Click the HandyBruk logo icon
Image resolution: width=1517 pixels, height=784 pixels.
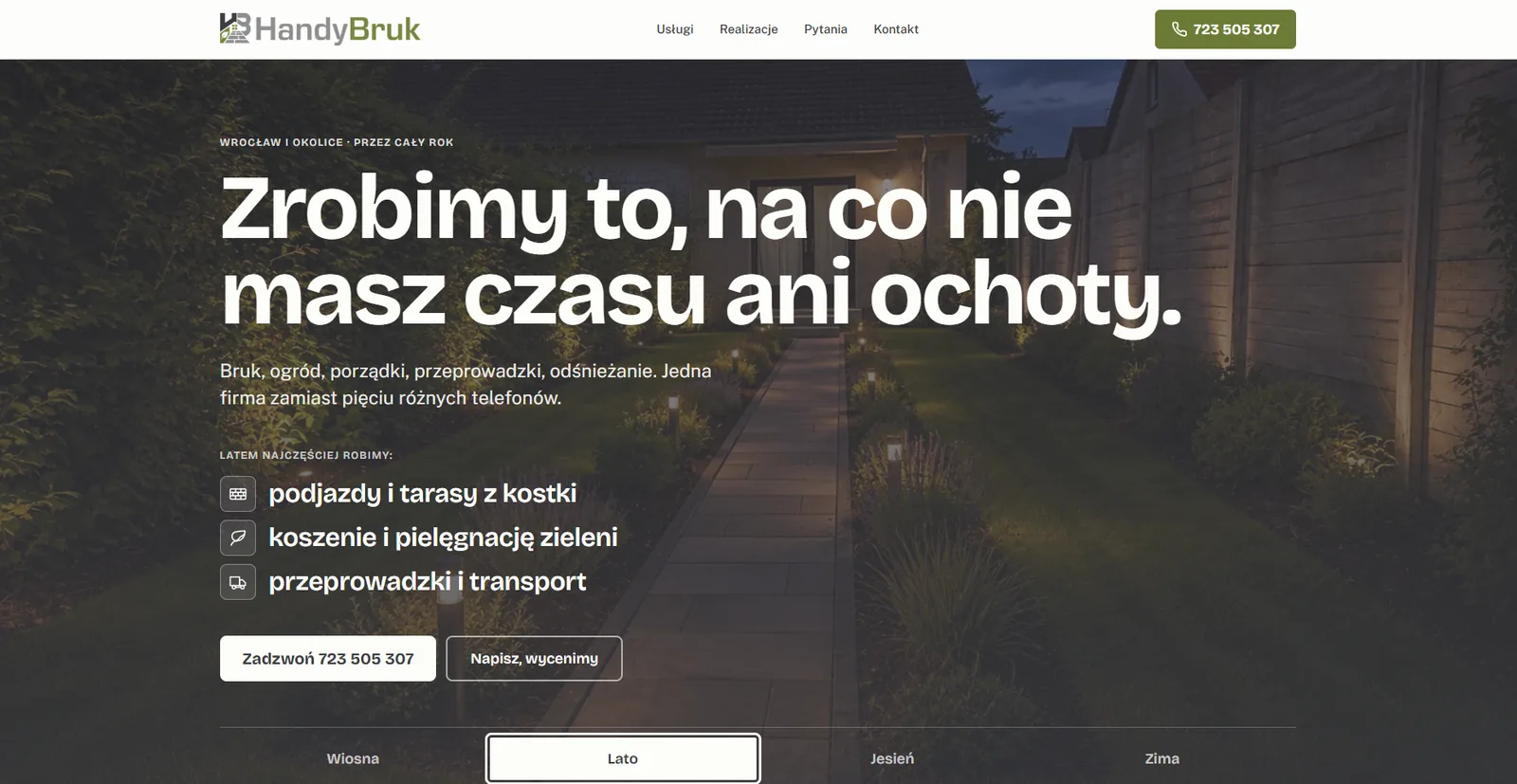[234, 28]
